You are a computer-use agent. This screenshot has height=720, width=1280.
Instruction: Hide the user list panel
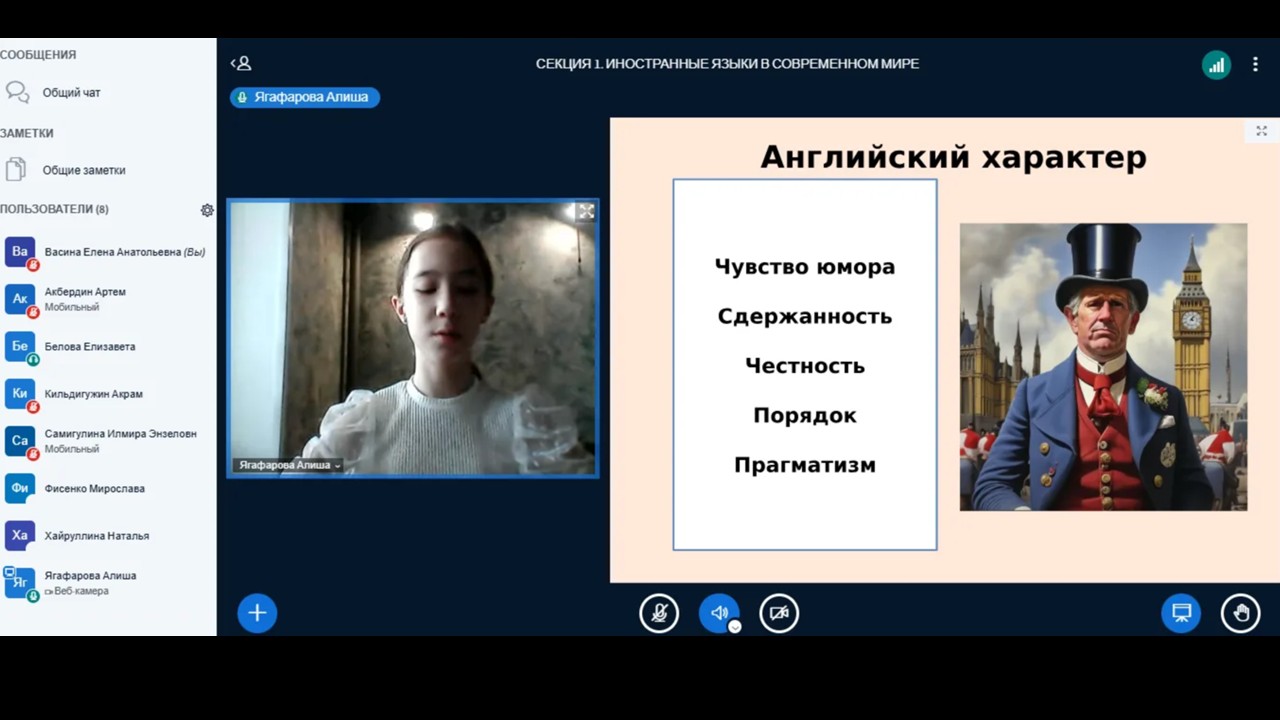241,64
